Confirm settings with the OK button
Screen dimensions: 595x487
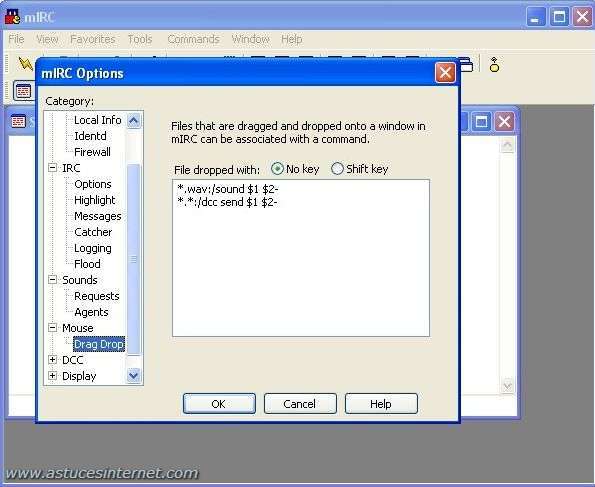[x=219, y=403]
